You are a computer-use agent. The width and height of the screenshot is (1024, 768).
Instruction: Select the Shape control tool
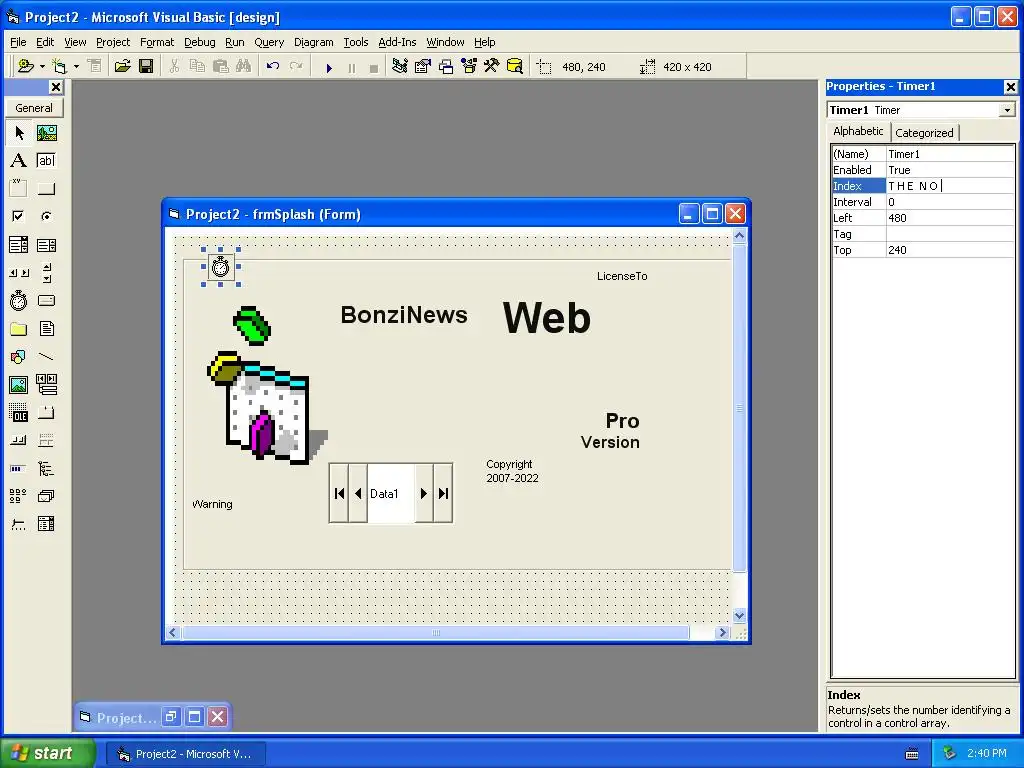(19, 357)
